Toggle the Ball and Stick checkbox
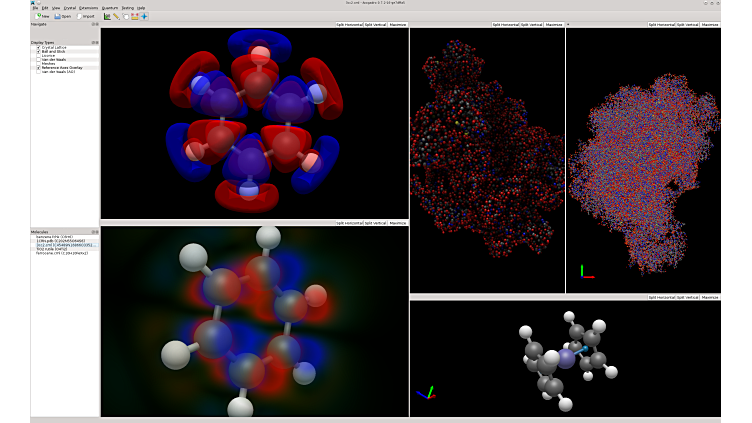The height and width of the screenshot is (423, 752). click(x=39, y=51)
